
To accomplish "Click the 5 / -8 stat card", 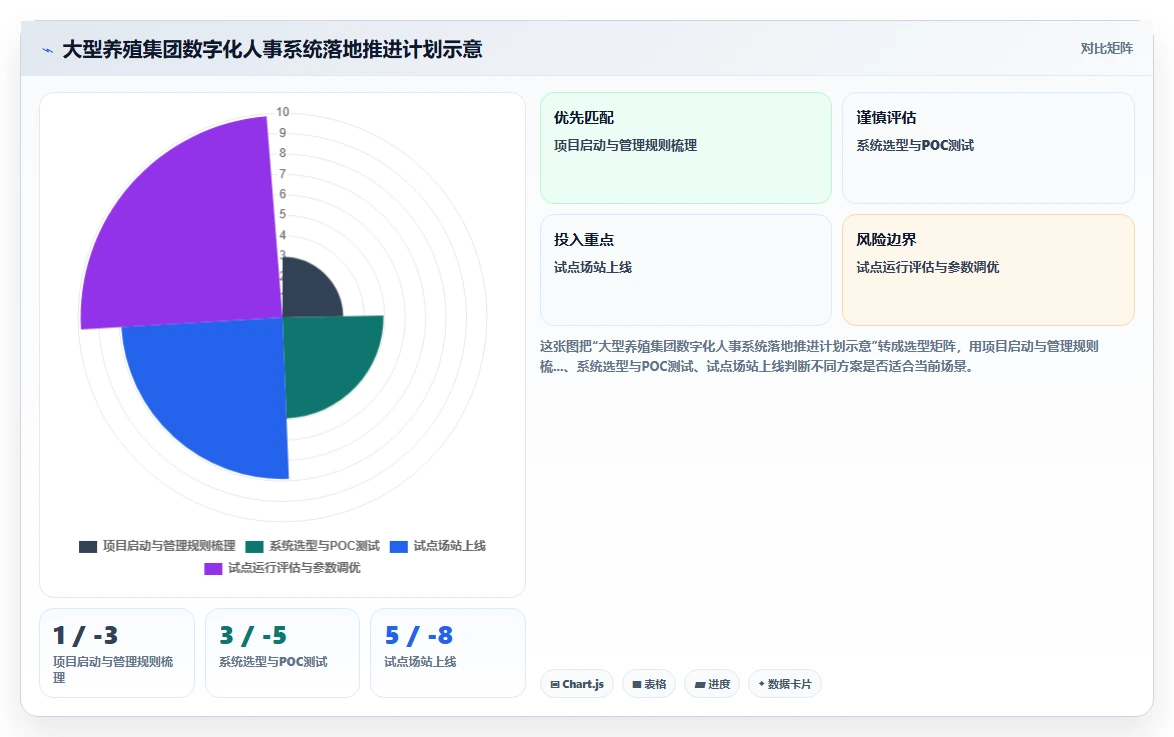I will pos(448,653).
